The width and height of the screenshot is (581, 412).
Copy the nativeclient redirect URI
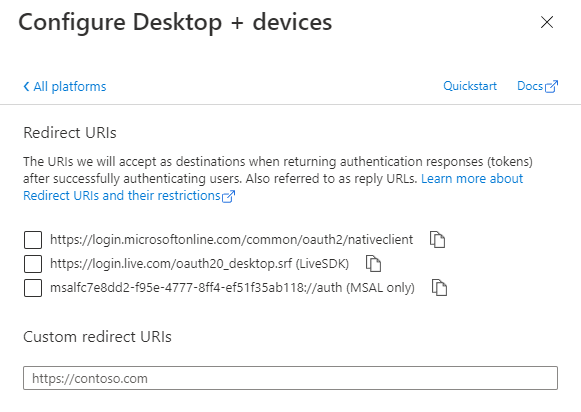437,239
